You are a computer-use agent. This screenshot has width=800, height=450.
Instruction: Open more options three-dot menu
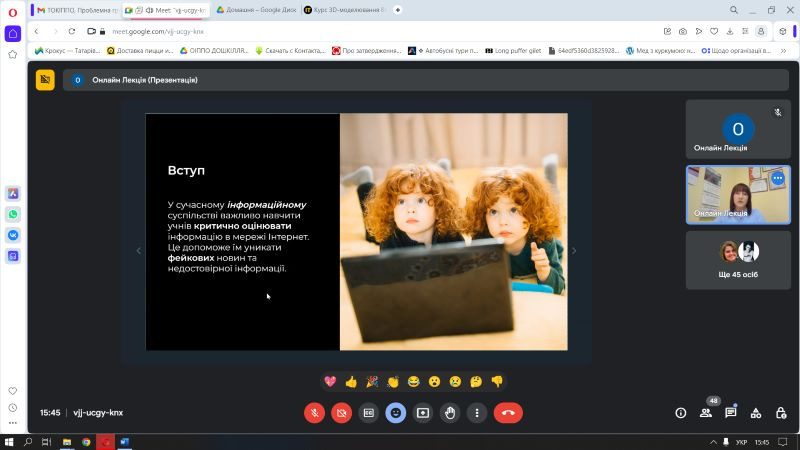[477, 413]
